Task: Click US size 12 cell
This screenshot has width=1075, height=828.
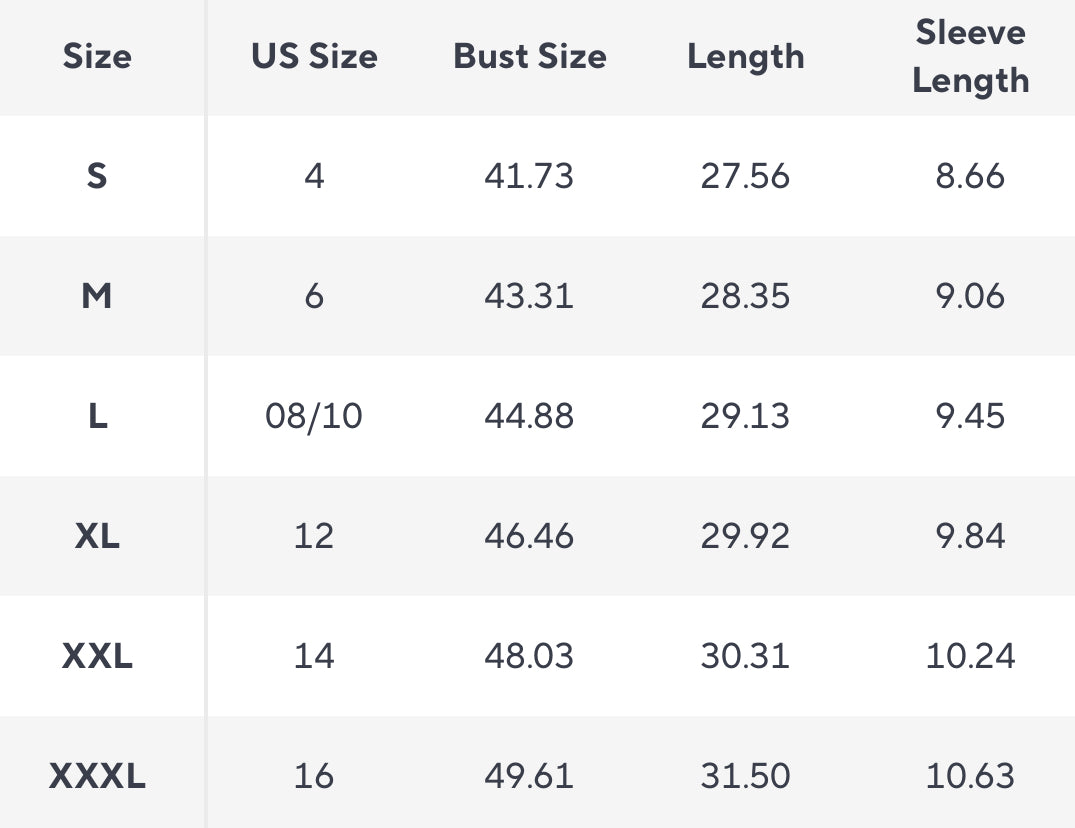Action: click(314, 537)
